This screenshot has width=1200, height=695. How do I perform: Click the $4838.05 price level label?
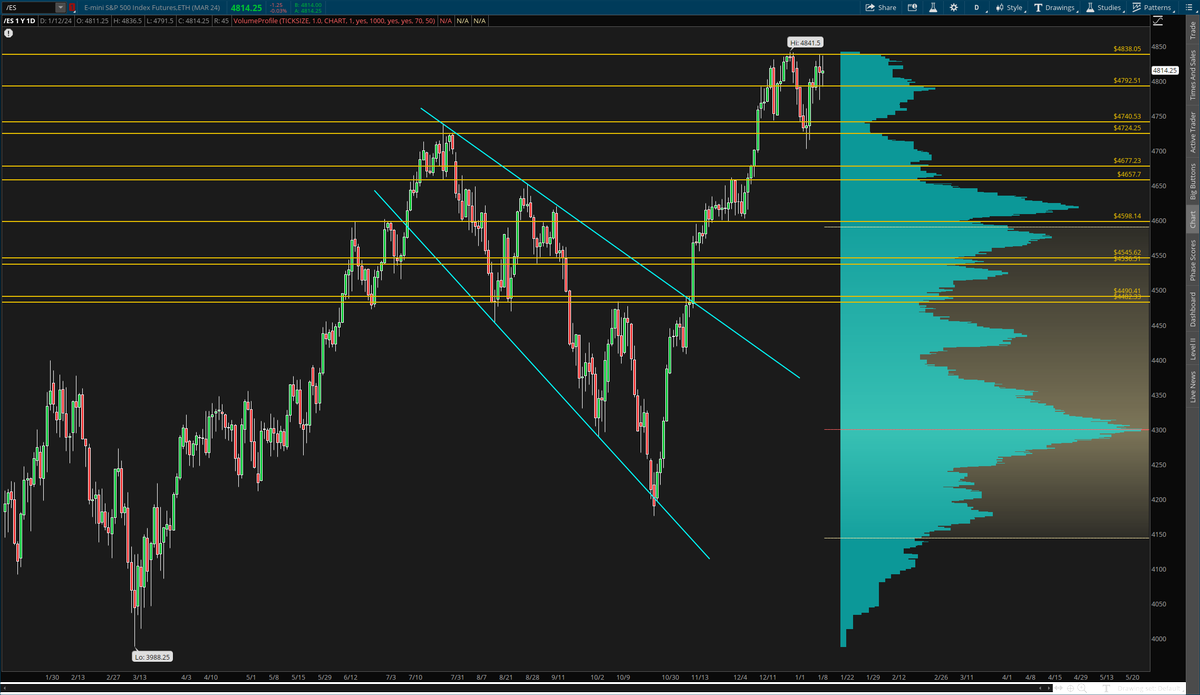1127,49
